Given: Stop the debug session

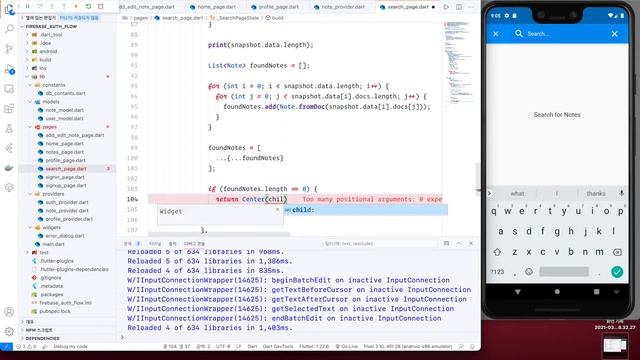Looking at the screenshot, I should pos(100,7).
